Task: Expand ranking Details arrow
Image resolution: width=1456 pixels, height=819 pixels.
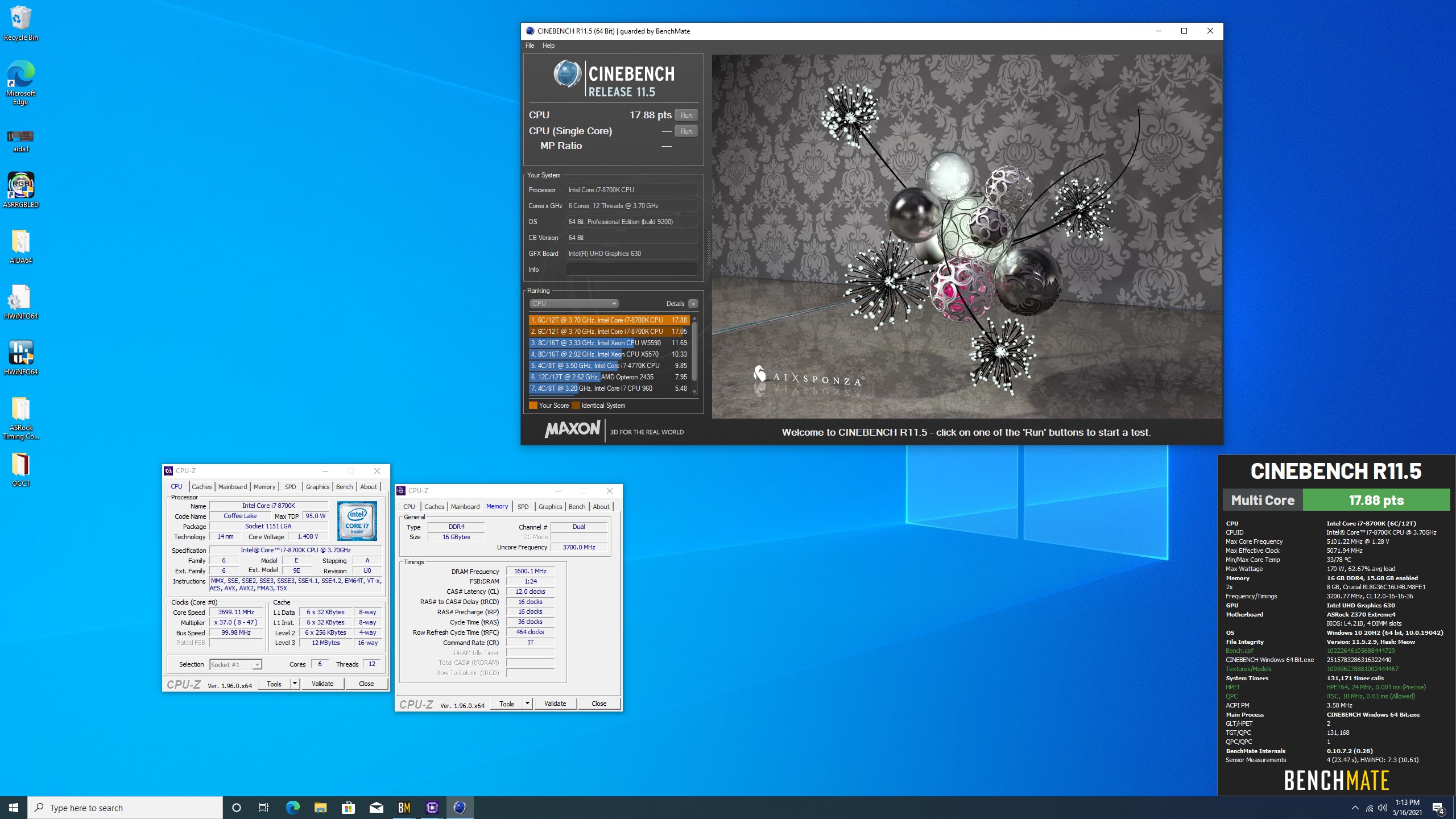Action: point(693,304)
